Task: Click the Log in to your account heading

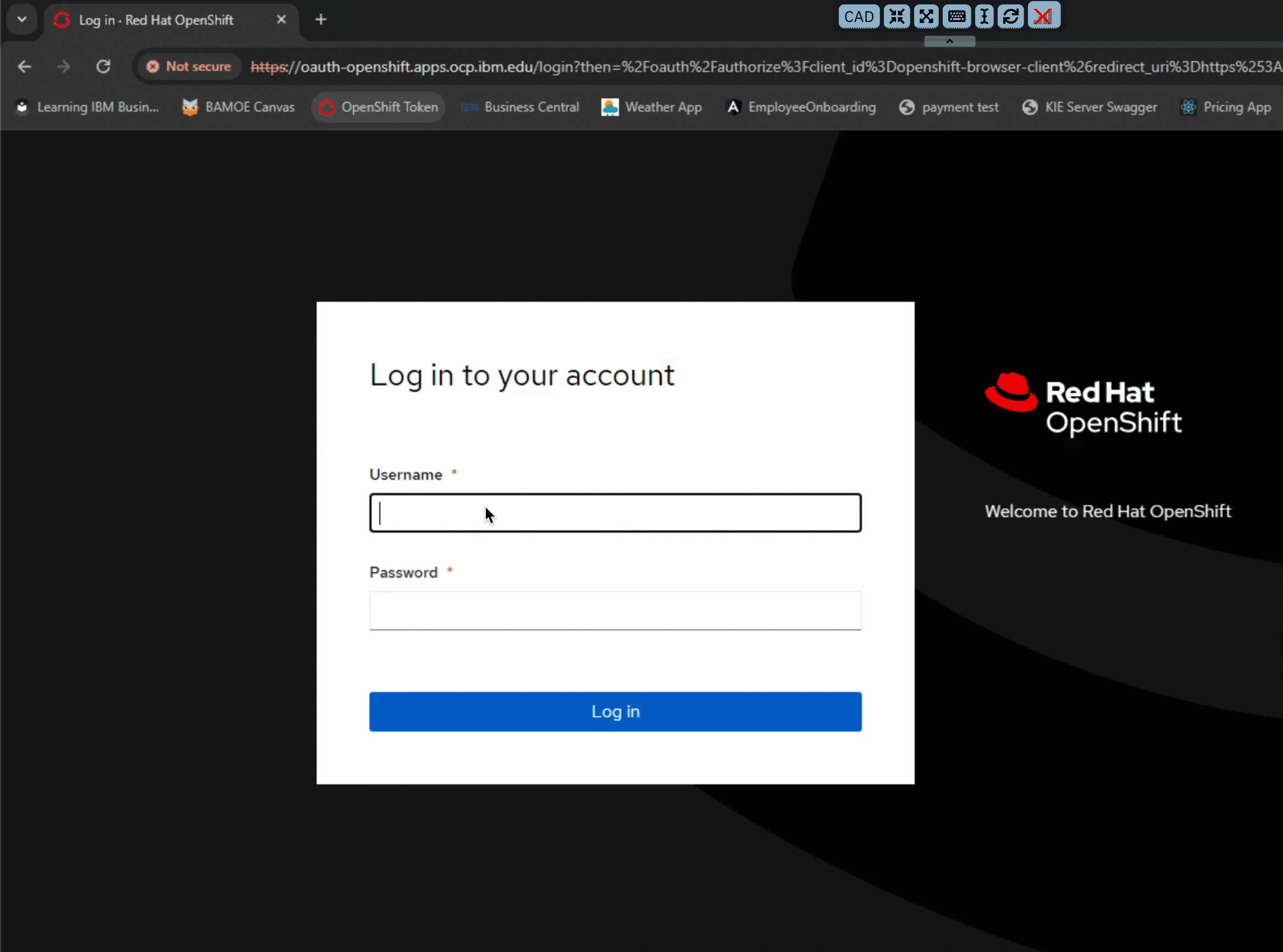Action: 522,375
